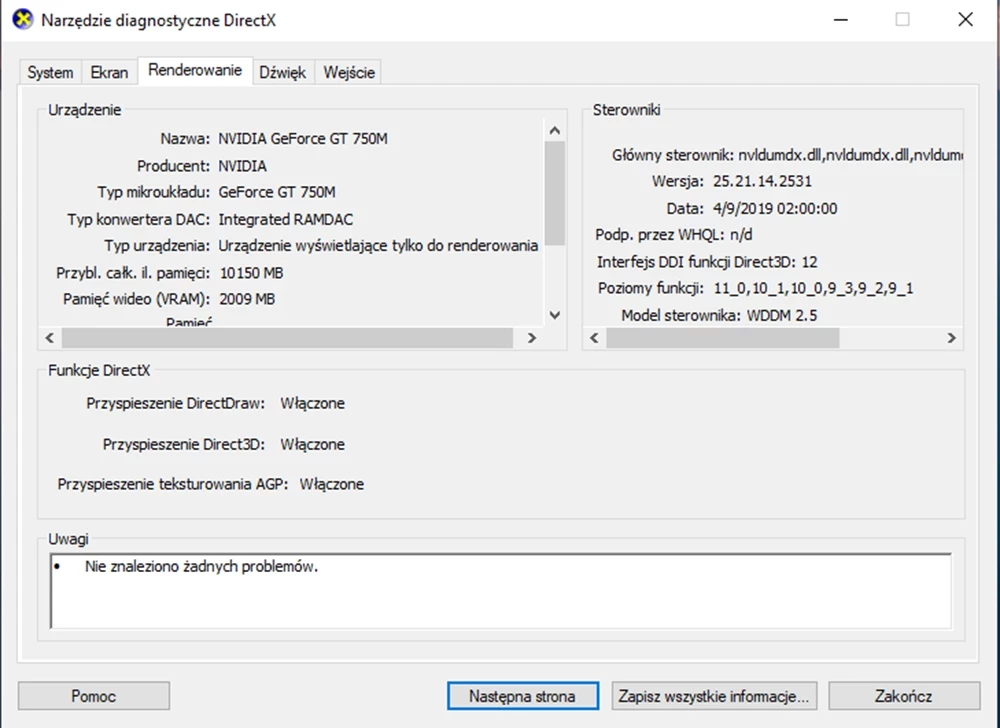Click the Sterowniki horizontal scrollbar thumb
The image size is (1000, 728).
click(x=723, y=338)
